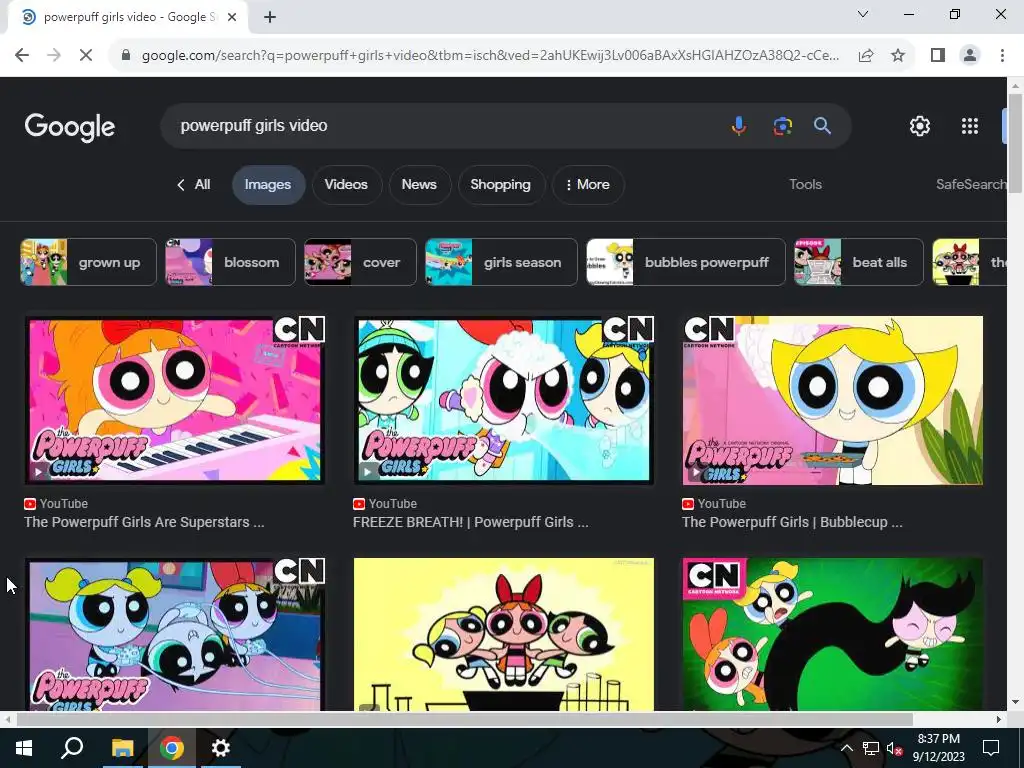Select the 'girls season' suggestion chip

(x=502, y=262)
